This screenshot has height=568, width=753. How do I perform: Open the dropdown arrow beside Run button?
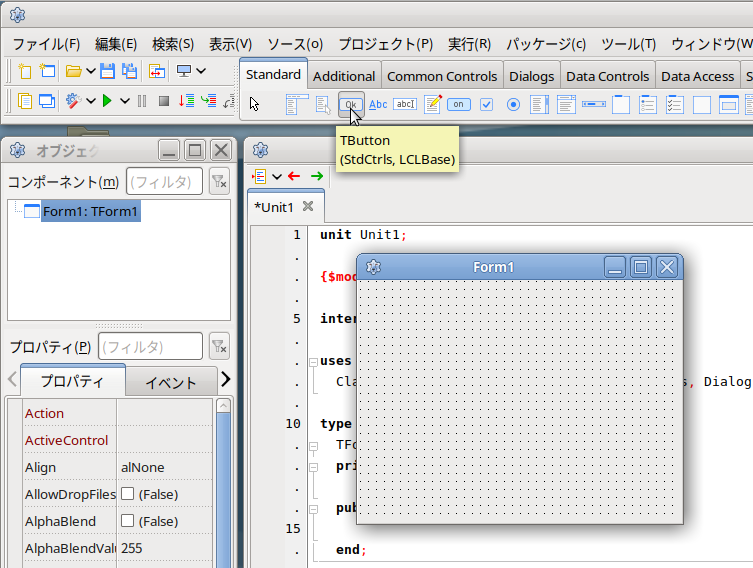(125, 101)
